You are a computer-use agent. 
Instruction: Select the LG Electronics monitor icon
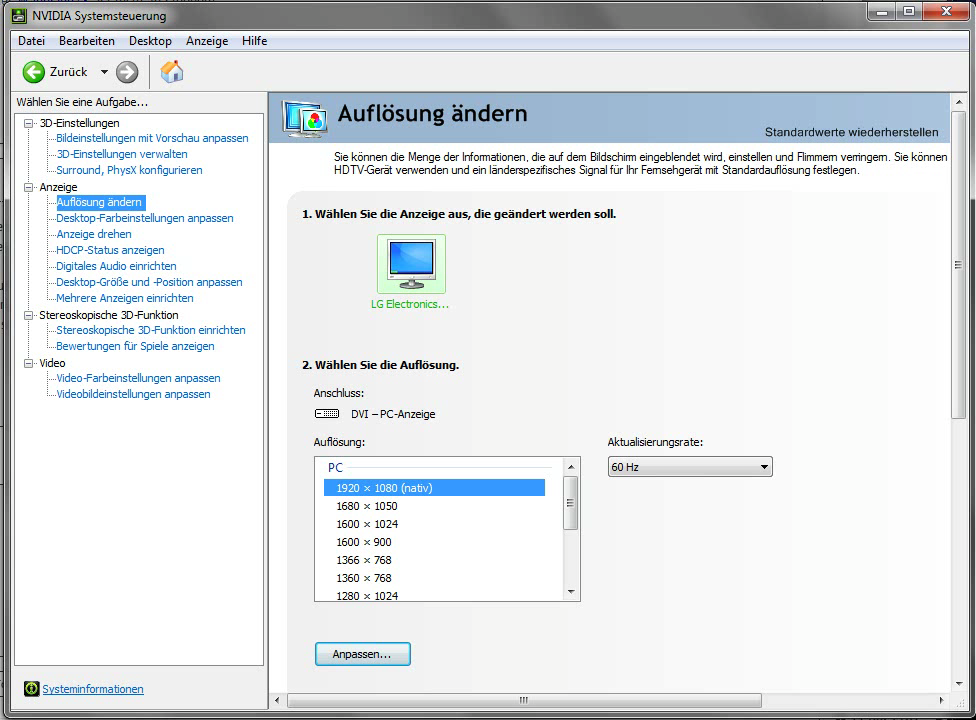coord(411,264)
